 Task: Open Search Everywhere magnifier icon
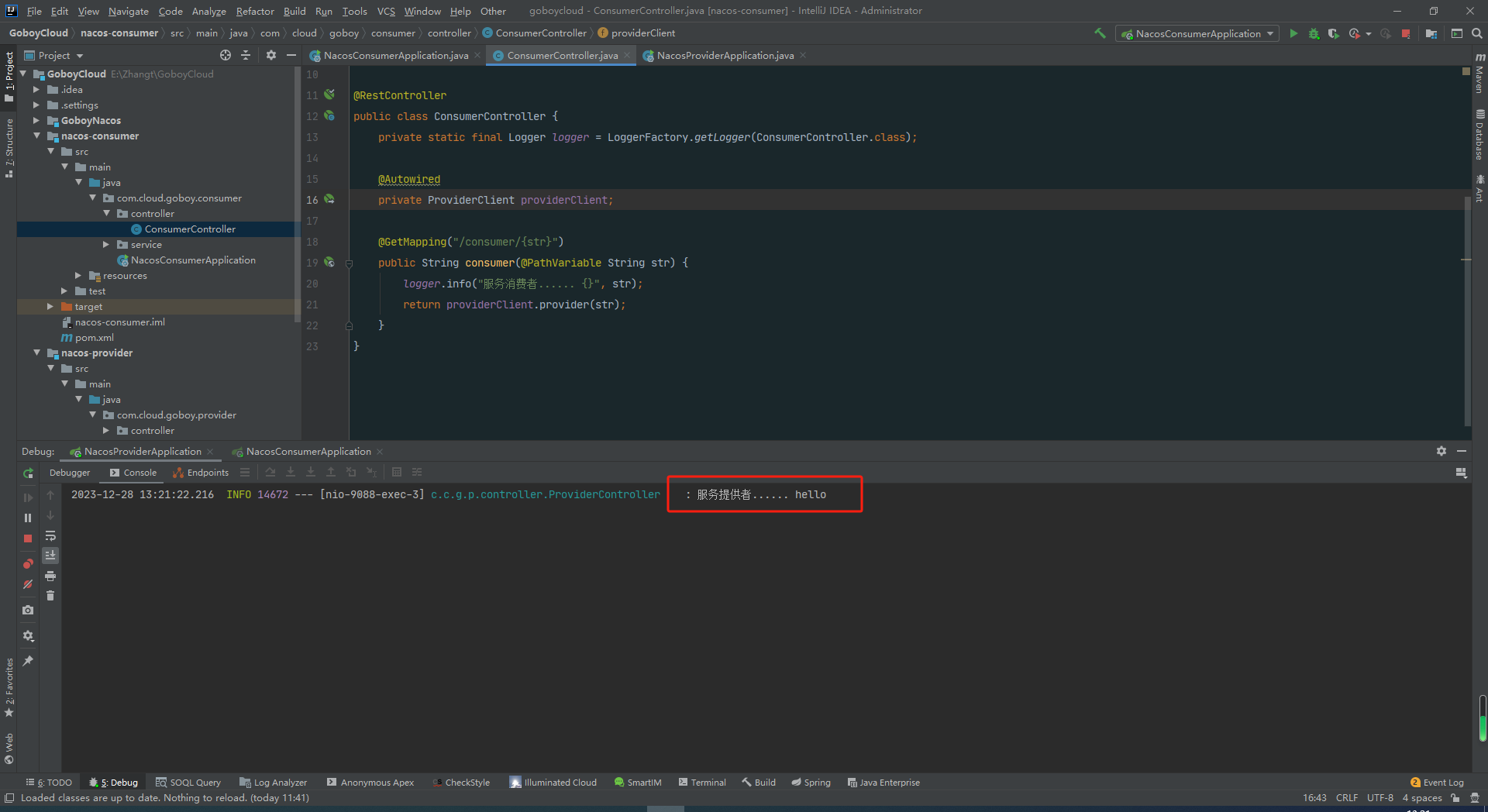[x=1477, y=33]
